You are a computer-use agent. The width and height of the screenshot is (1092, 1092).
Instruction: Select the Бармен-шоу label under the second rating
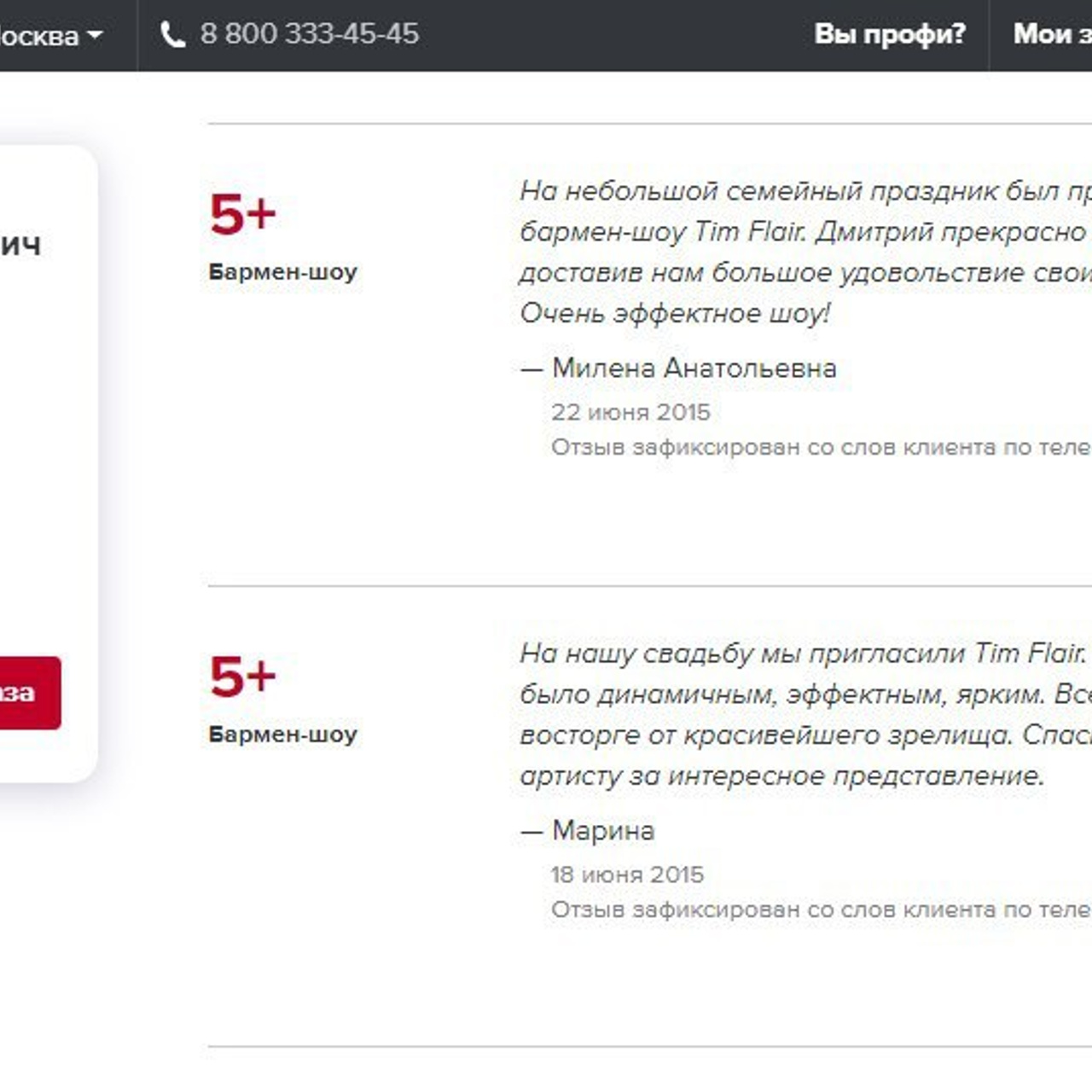point(282,735)
